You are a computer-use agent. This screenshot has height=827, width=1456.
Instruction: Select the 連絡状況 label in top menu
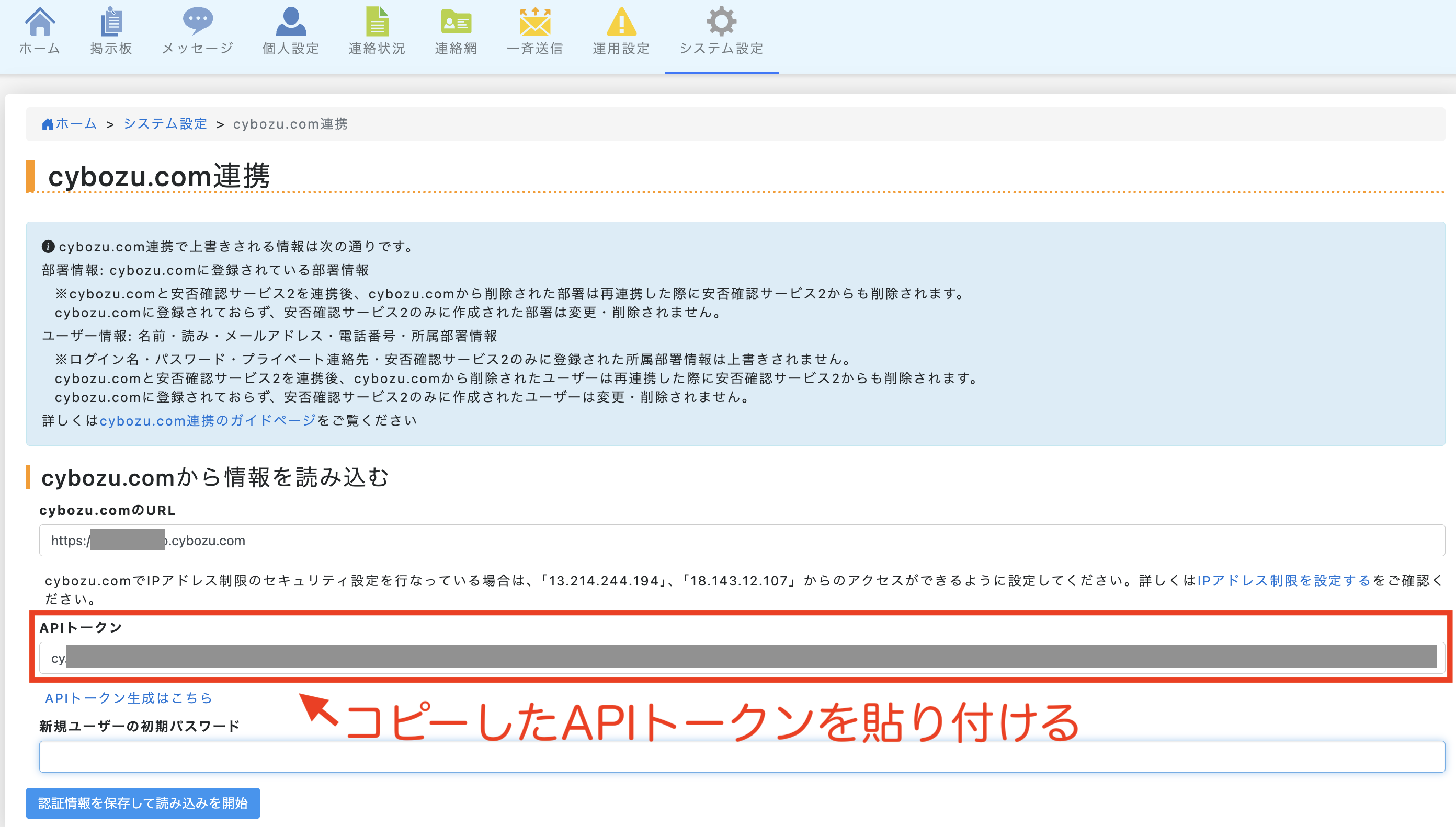377,49
